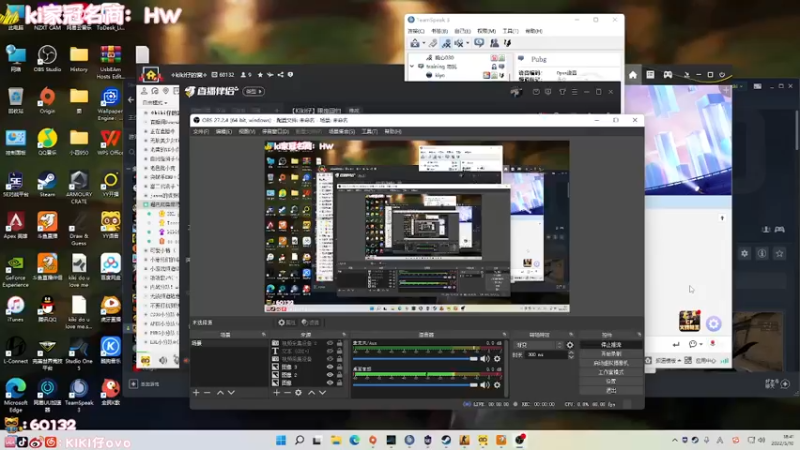Open OBS 编辑(E) menu

(223, 132)
